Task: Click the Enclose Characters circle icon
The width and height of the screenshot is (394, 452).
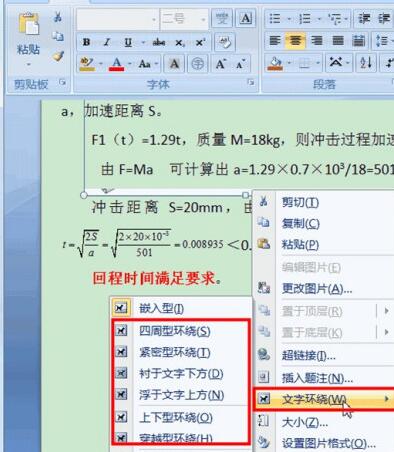Action: 198,64
